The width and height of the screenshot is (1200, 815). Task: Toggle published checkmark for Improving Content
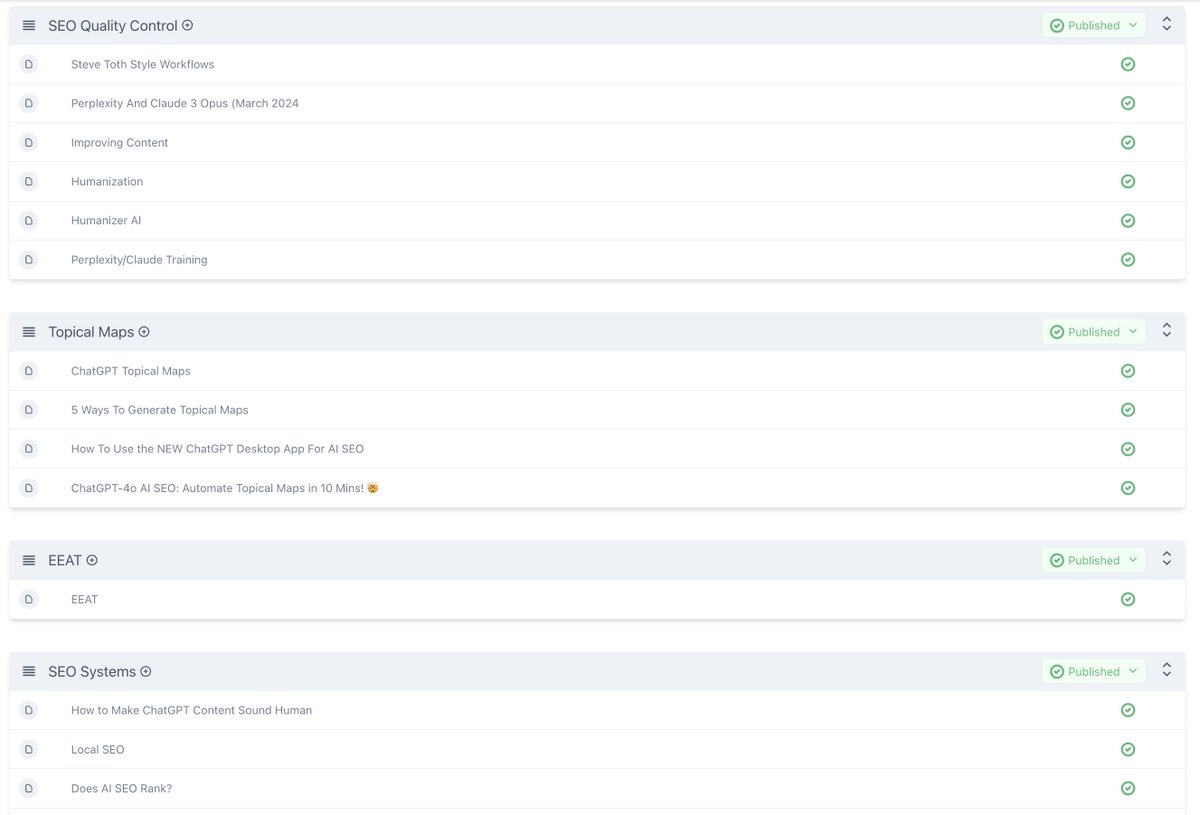[x=1128, y=142]
